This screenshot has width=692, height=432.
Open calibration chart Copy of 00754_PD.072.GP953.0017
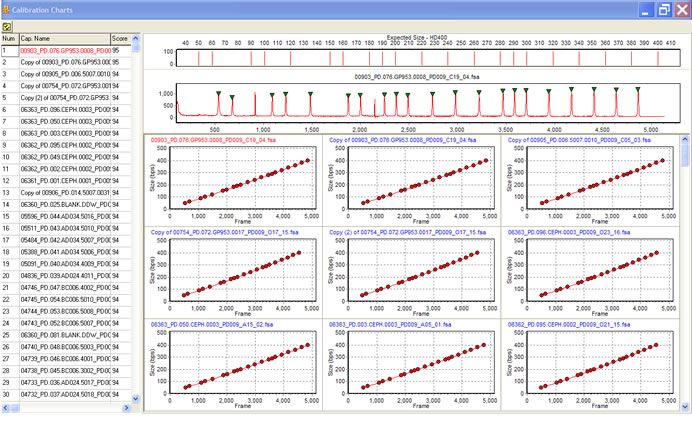tap(234, 273)
